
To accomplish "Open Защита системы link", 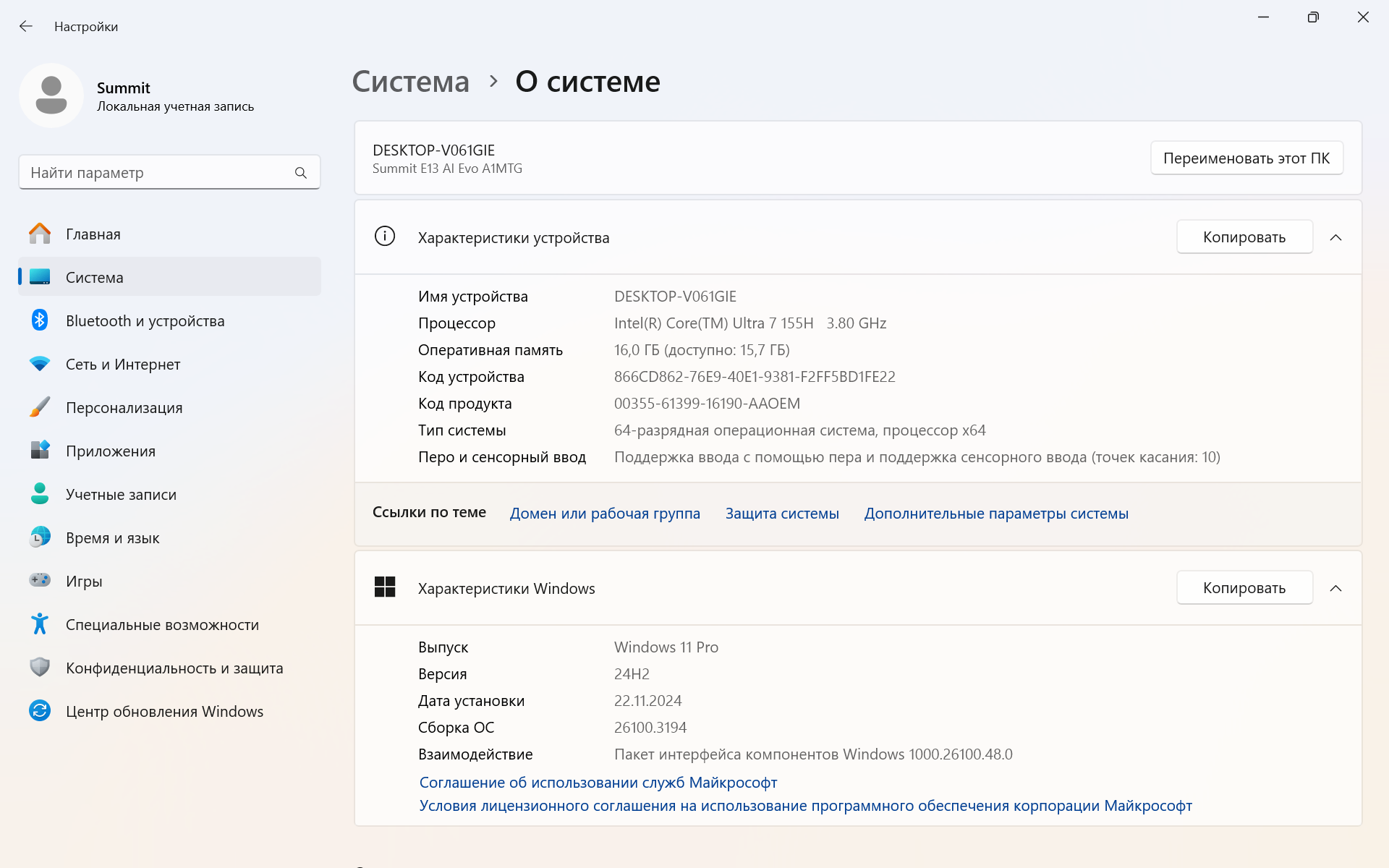I will 782,514.
